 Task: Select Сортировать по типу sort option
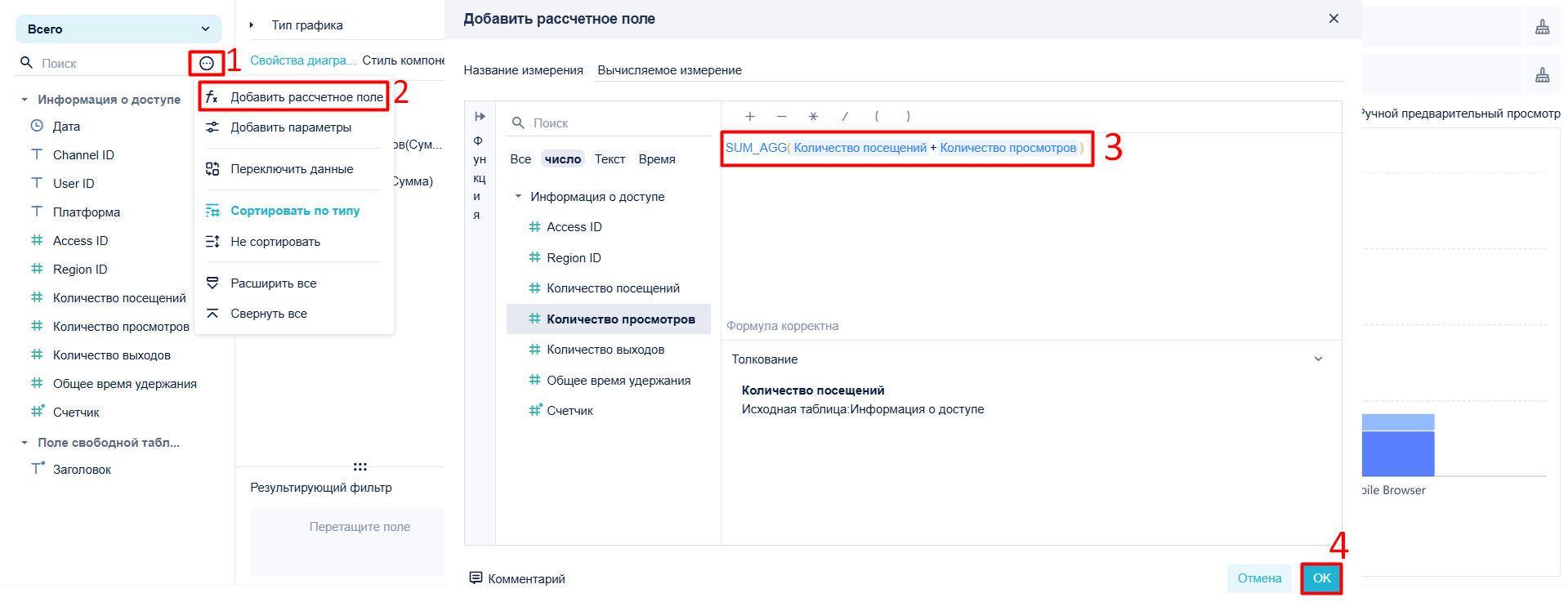click(x=295, y=211)
